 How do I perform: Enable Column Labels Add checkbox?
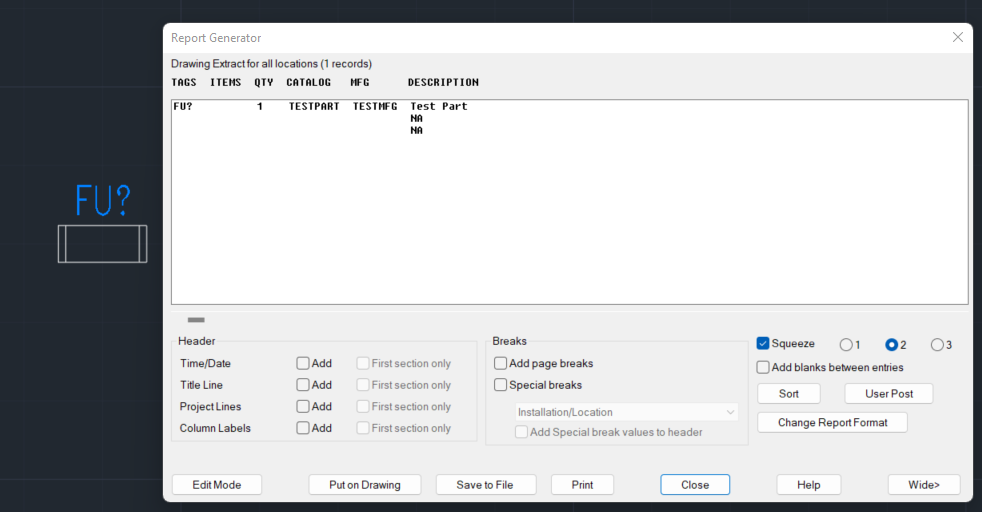[x=303, y=428]
